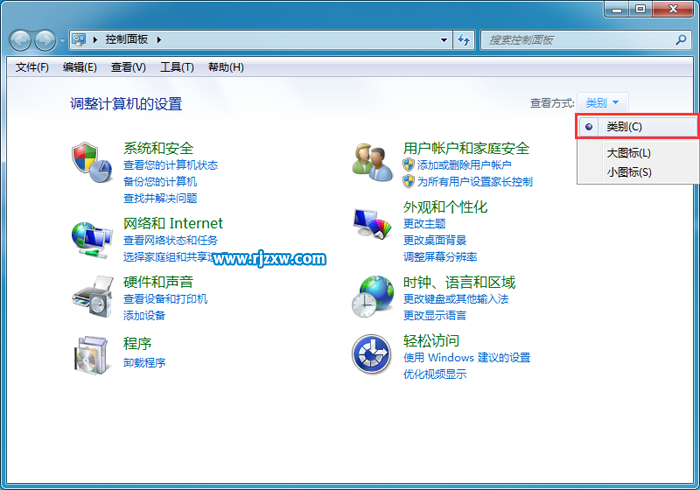Click the Programs box icon
This screenshot has height=490, width=700.
tap(91, 353)
